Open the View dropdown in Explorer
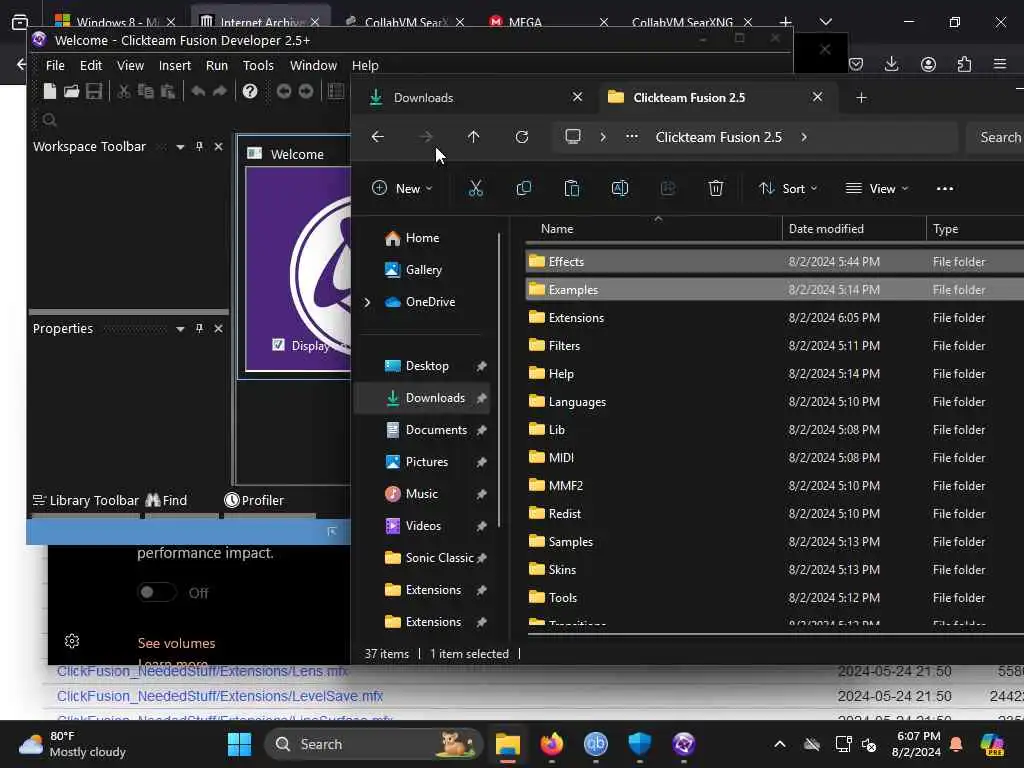 (x=876, y=189)
